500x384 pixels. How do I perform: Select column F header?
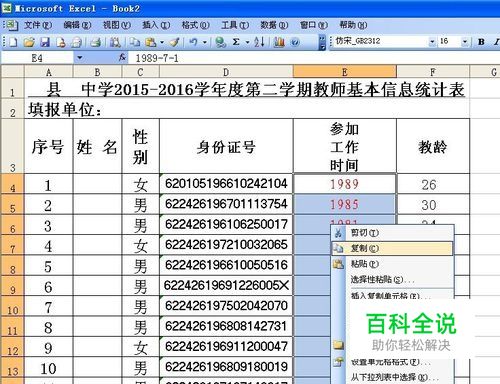click(x=433, y=72)
